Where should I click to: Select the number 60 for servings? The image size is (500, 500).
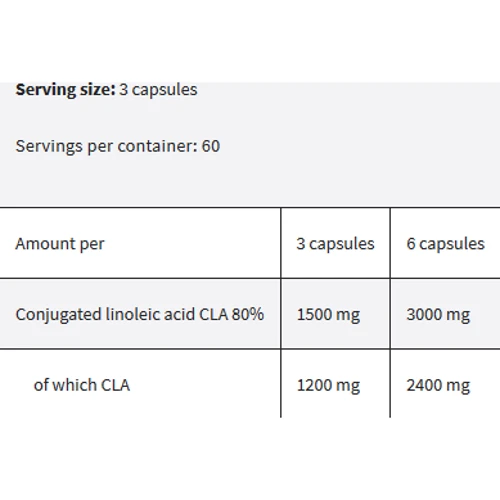211,146
